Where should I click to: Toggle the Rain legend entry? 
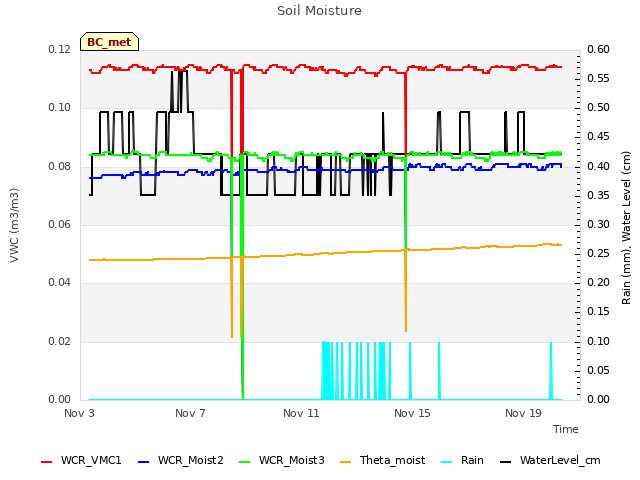coord(462,460)
